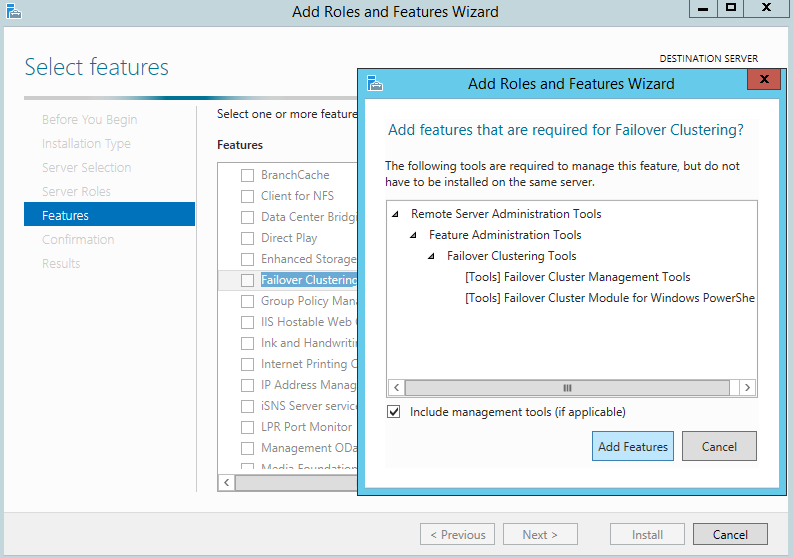The image size is (793, 558).
Task: Go to the Server Roles step
Action: pyautogui.click(x=76, y=192)
